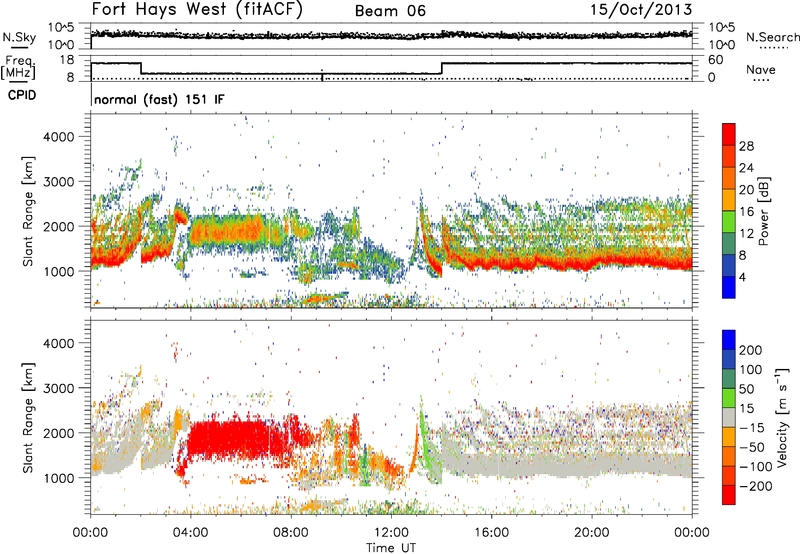The height and width of the screenshot is (554, 800).
Task: Click the 'normal (fast) 151 IF' text
Action: pyautogui.click(x=159, y=99)
